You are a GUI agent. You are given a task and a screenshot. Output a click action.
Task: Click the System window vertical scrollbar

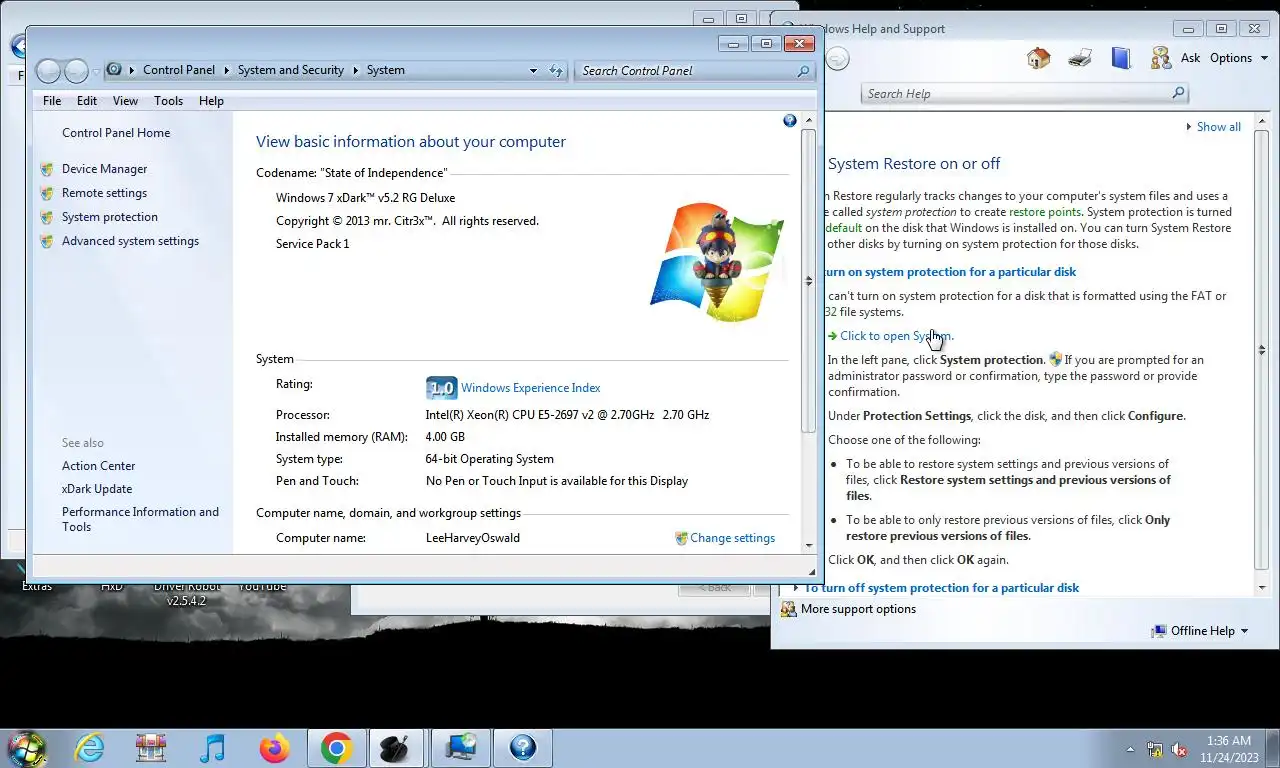pos(809,283)
